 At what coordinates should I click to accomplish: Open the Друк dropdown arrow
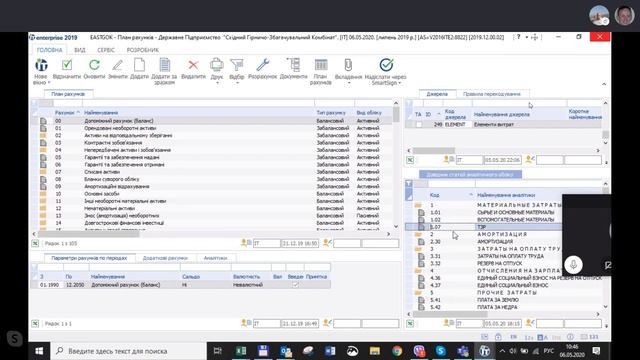(217, 83)
